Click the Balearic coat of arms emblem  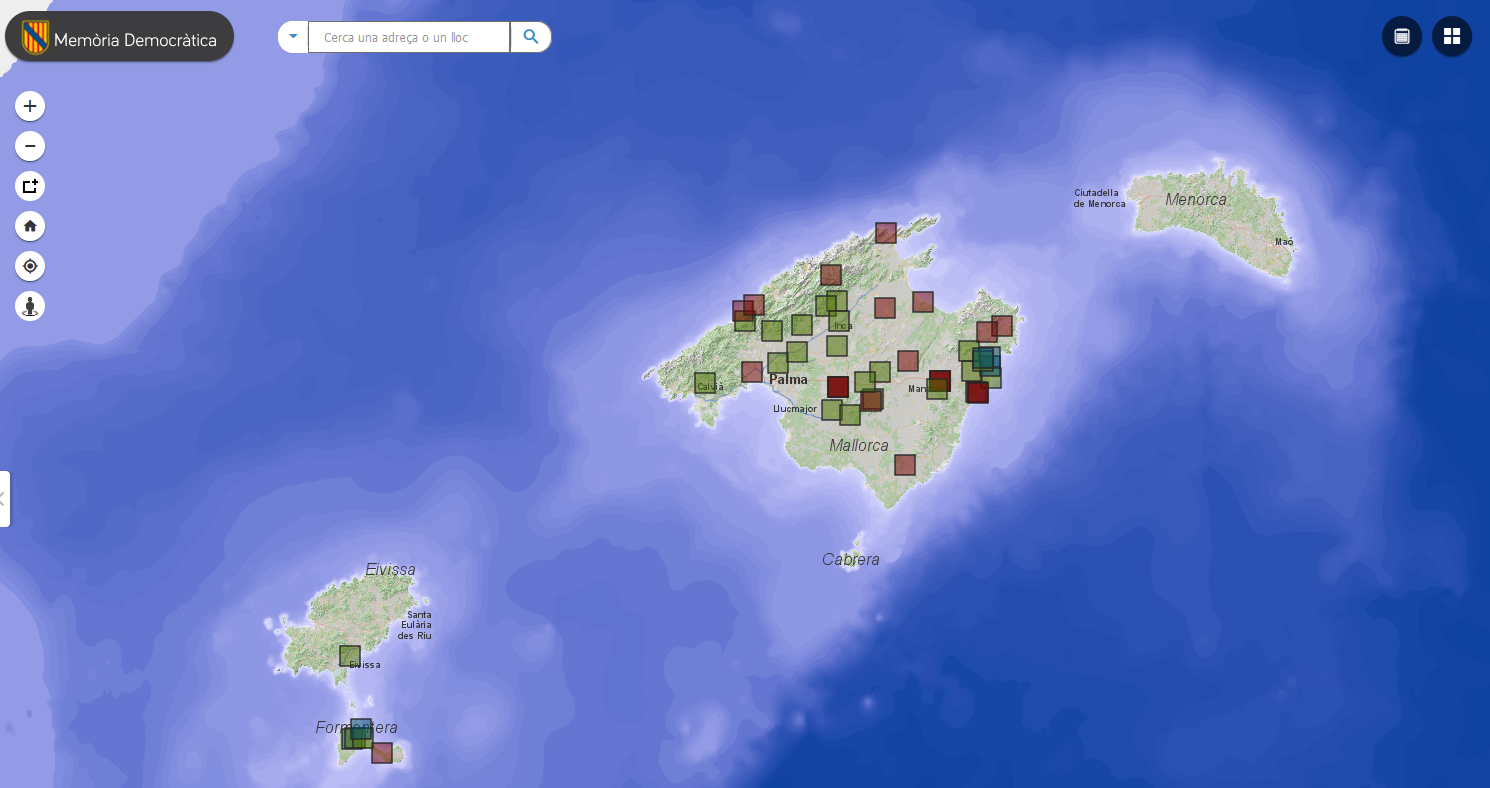pyautogui.click(x=34, y=36)
